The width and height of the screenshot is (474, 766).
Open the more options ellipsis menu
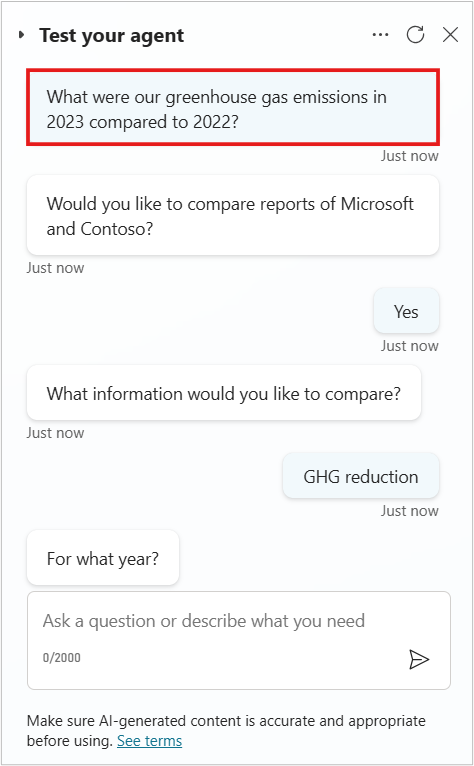click(380, 35)
